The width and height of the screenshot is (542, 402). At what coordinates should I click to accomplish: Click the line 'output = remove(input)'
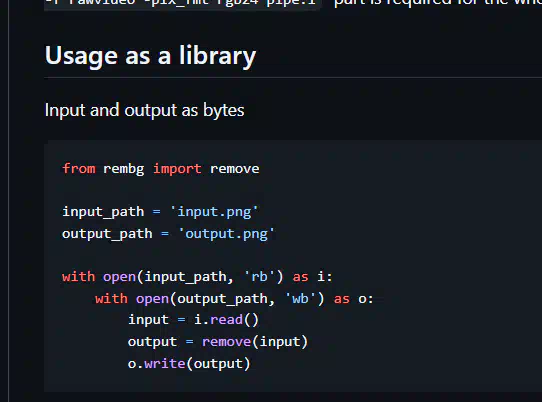click(x=218, y=342)
